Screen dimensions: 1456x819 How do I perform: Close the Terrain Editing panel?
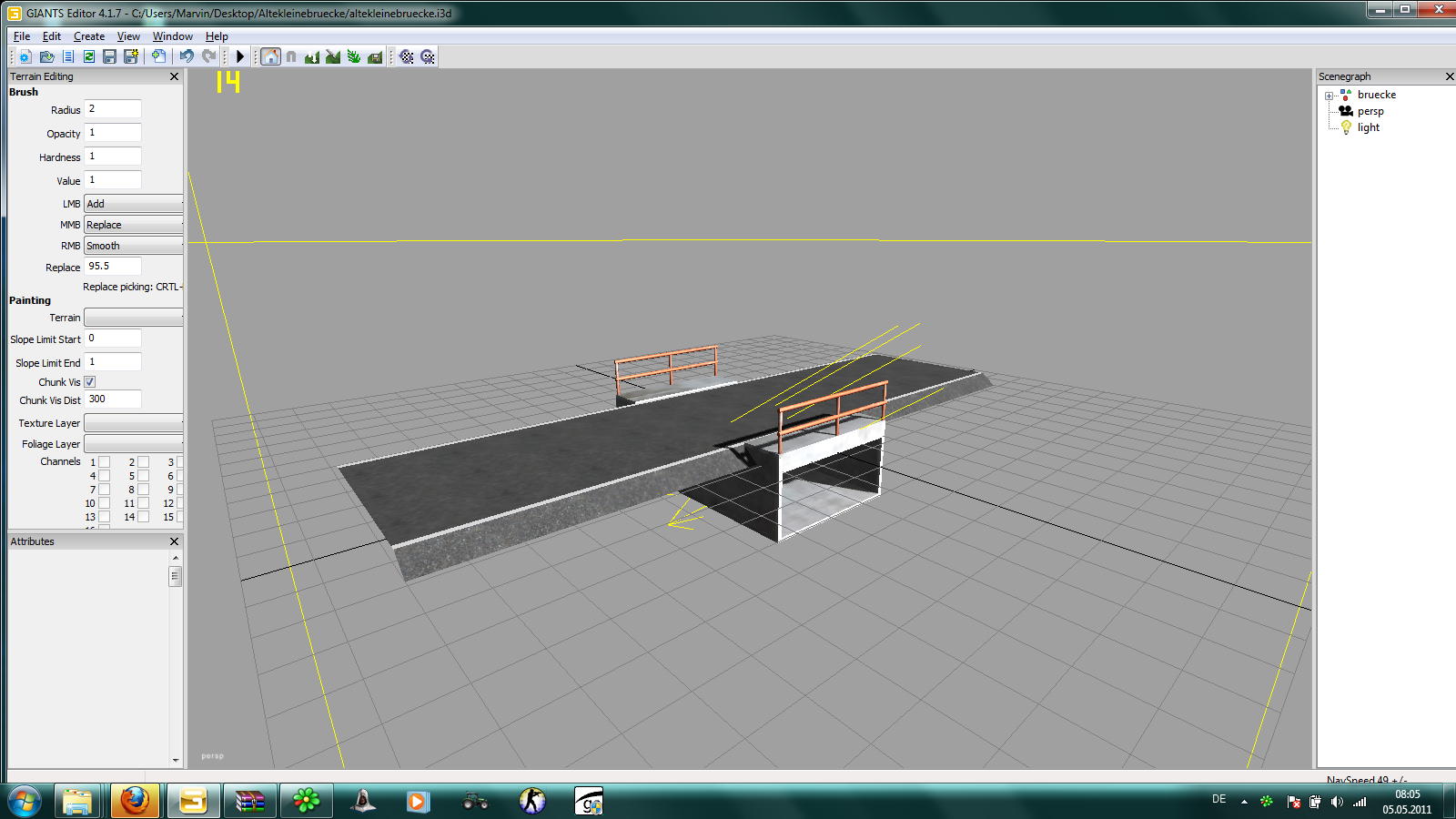[174, 76]
